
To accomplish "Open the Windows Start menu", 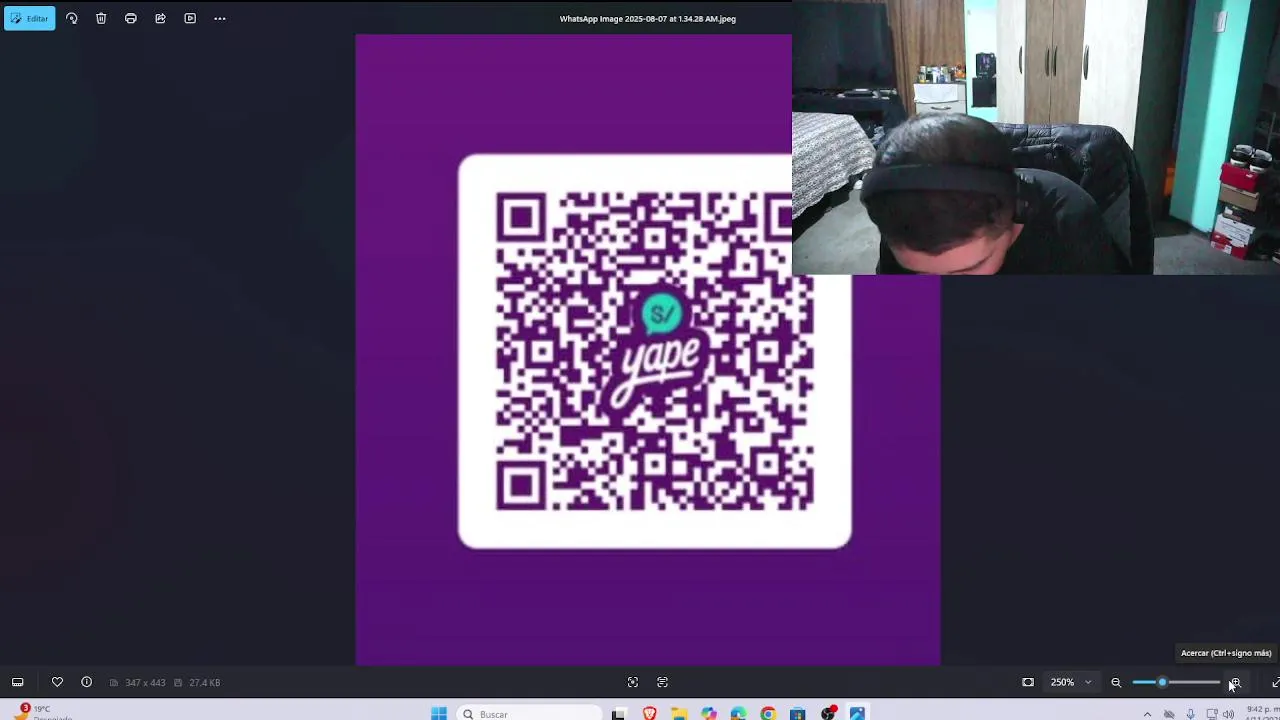I will [x=439, y=713].
